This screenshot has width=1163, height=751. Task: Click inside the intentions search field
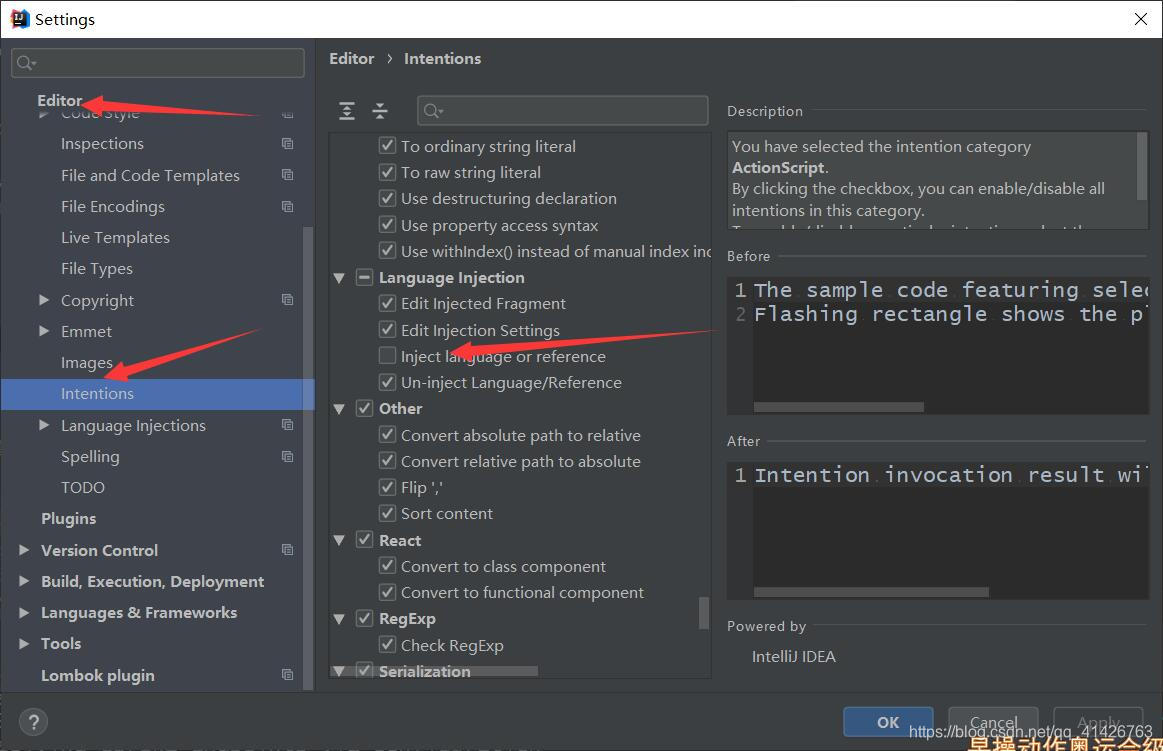point(560,111)
